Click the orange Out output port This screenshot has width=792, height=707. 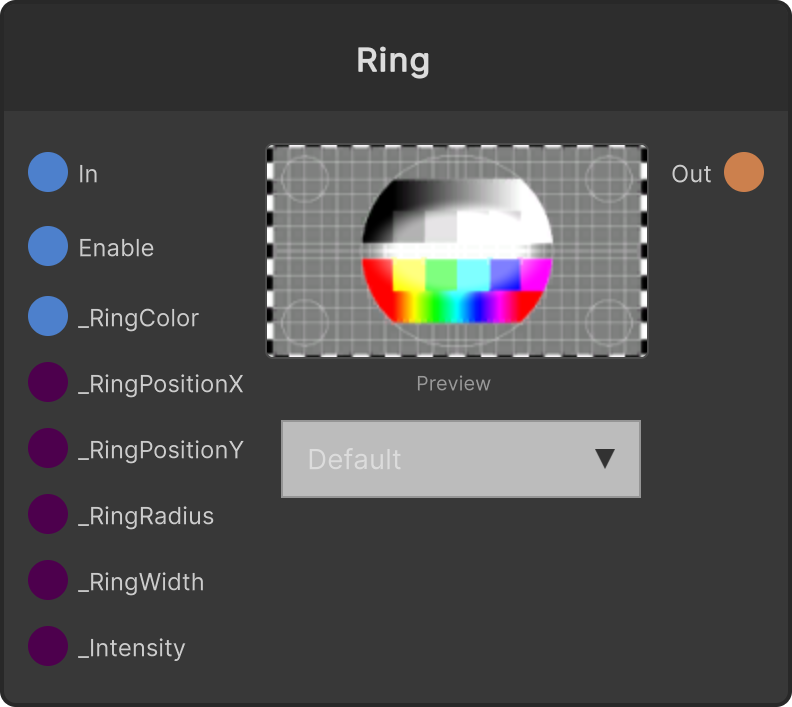click(744, 172)
